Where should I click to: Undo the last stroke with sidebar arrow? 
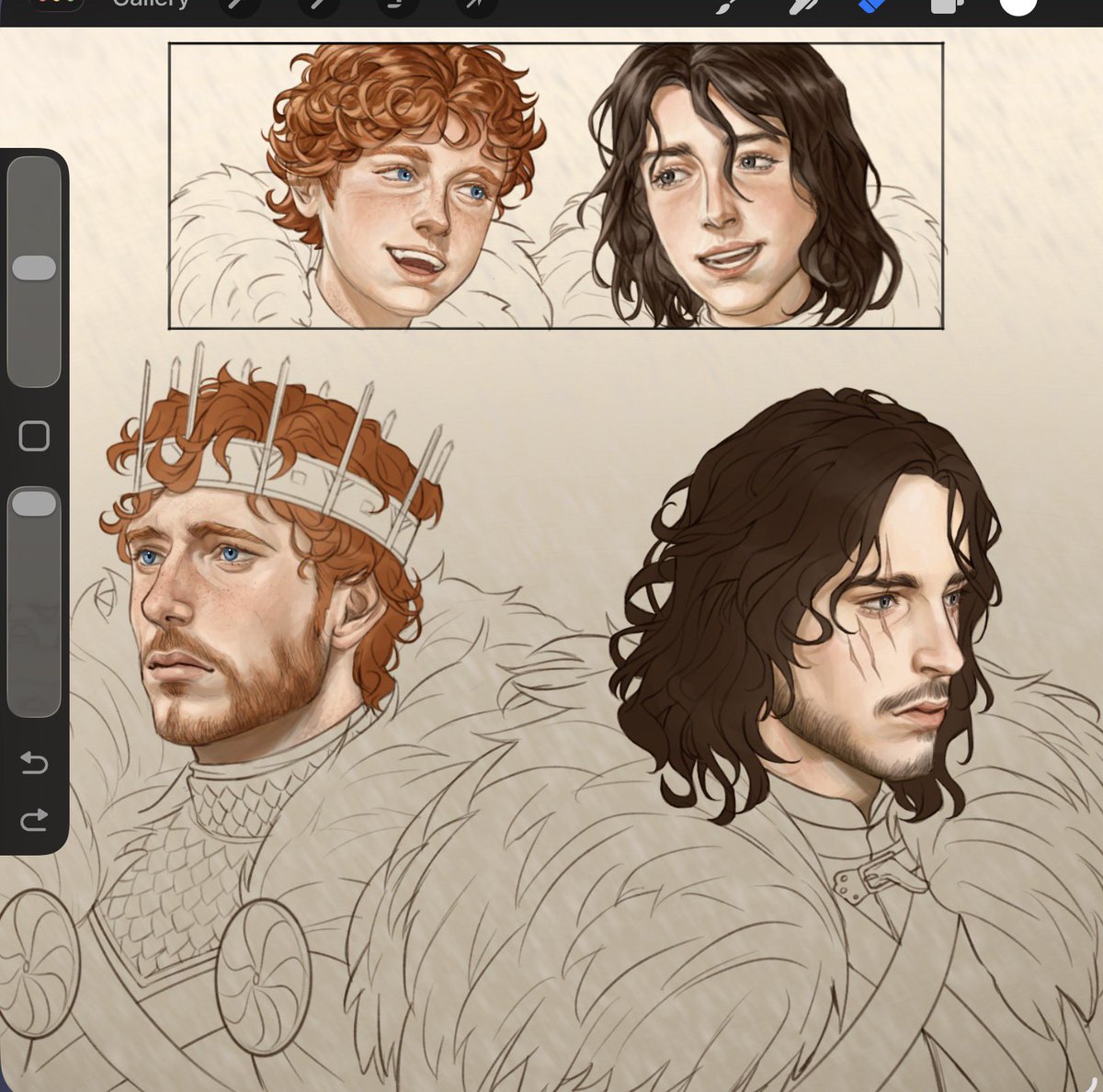point(34,763)
